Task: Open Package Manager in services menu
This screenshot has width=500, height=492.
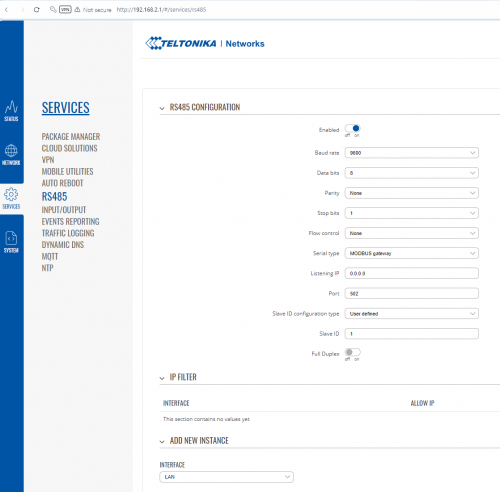Action: click(71, 136)
